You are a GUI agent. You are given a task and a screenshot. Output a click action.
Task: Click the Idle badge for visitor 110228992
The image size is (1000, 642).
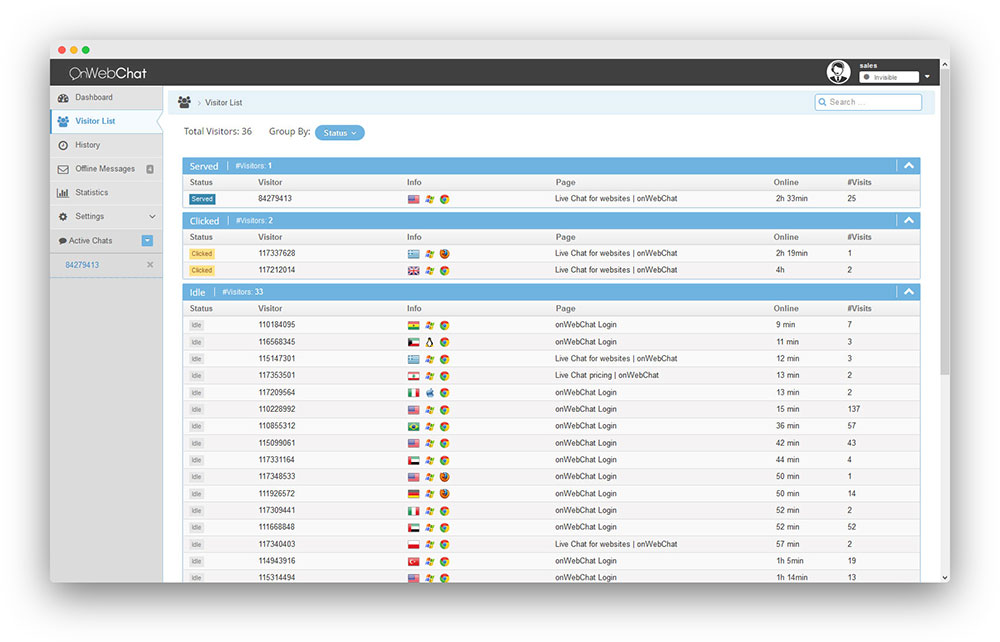196,410
